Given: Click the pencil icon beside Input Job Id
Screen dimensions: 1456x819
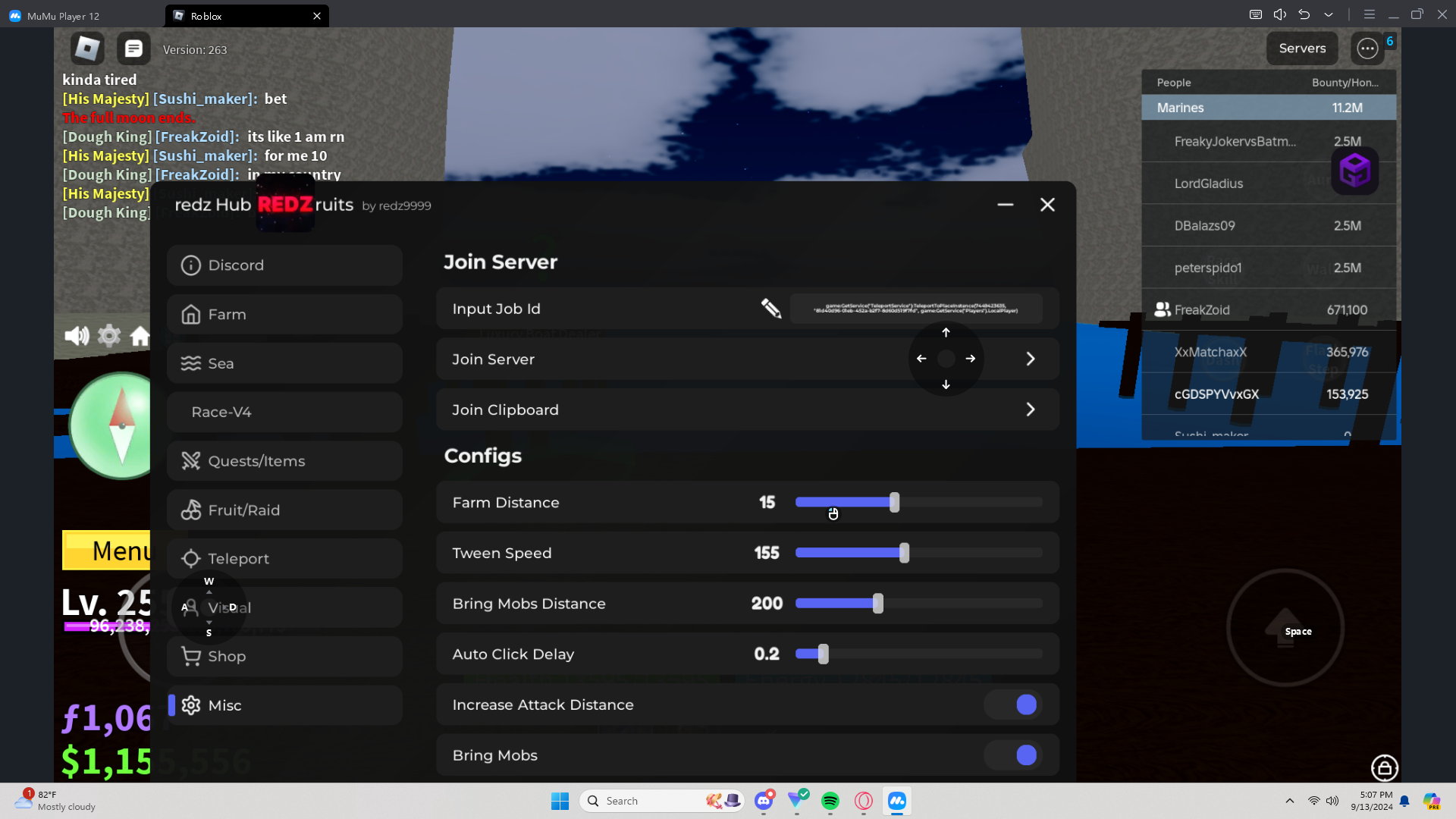Looking at the screenshot, I should point(771,308).
